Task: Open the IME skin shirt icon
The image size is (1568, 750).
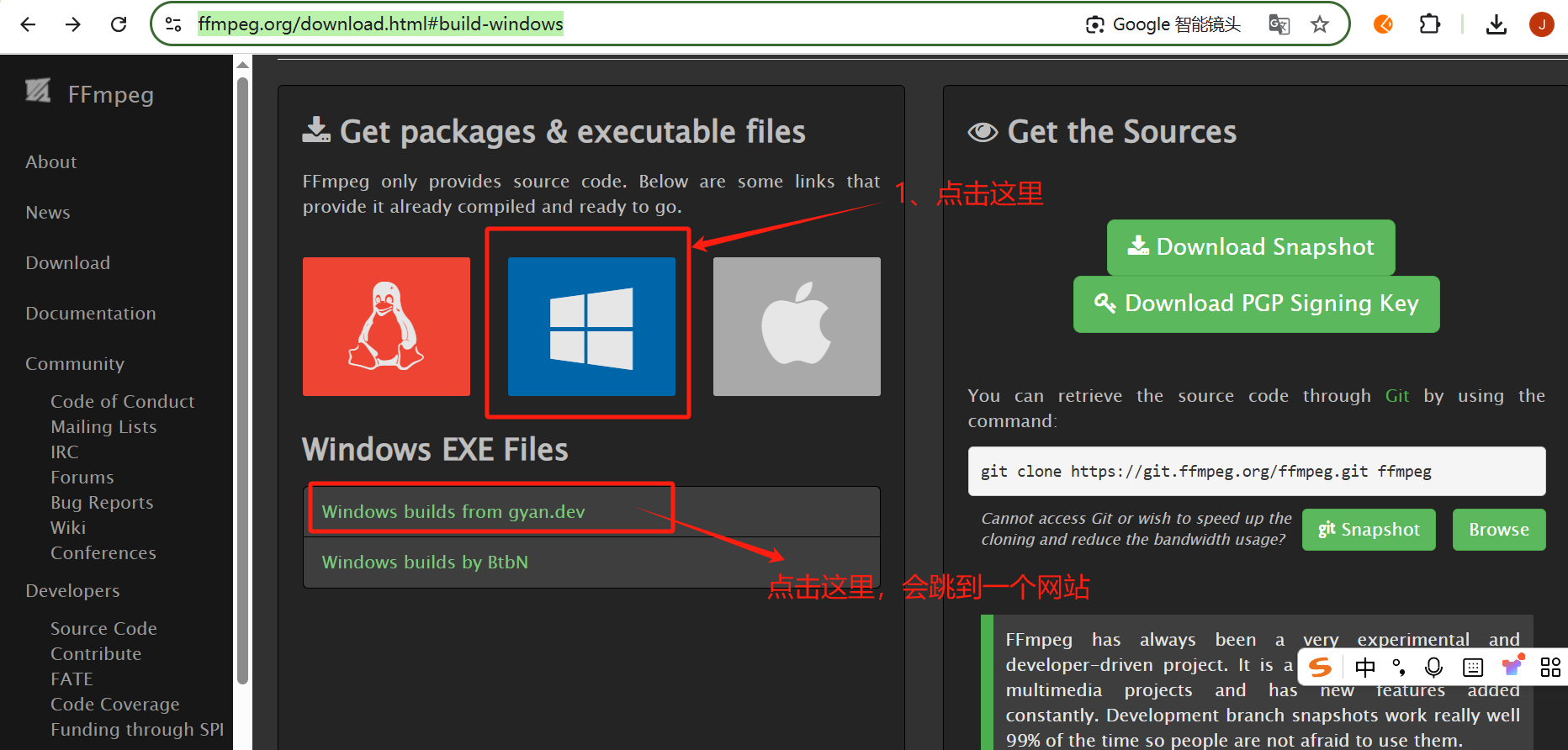Action: (x=1512, y=666)
